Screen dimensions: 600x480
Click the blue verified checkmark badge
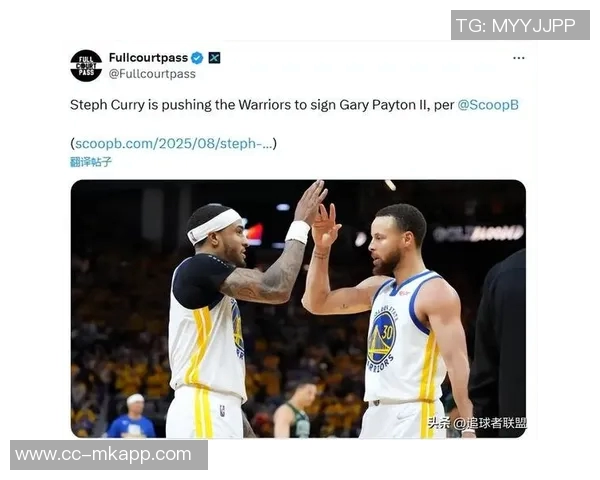pos(197,58)
